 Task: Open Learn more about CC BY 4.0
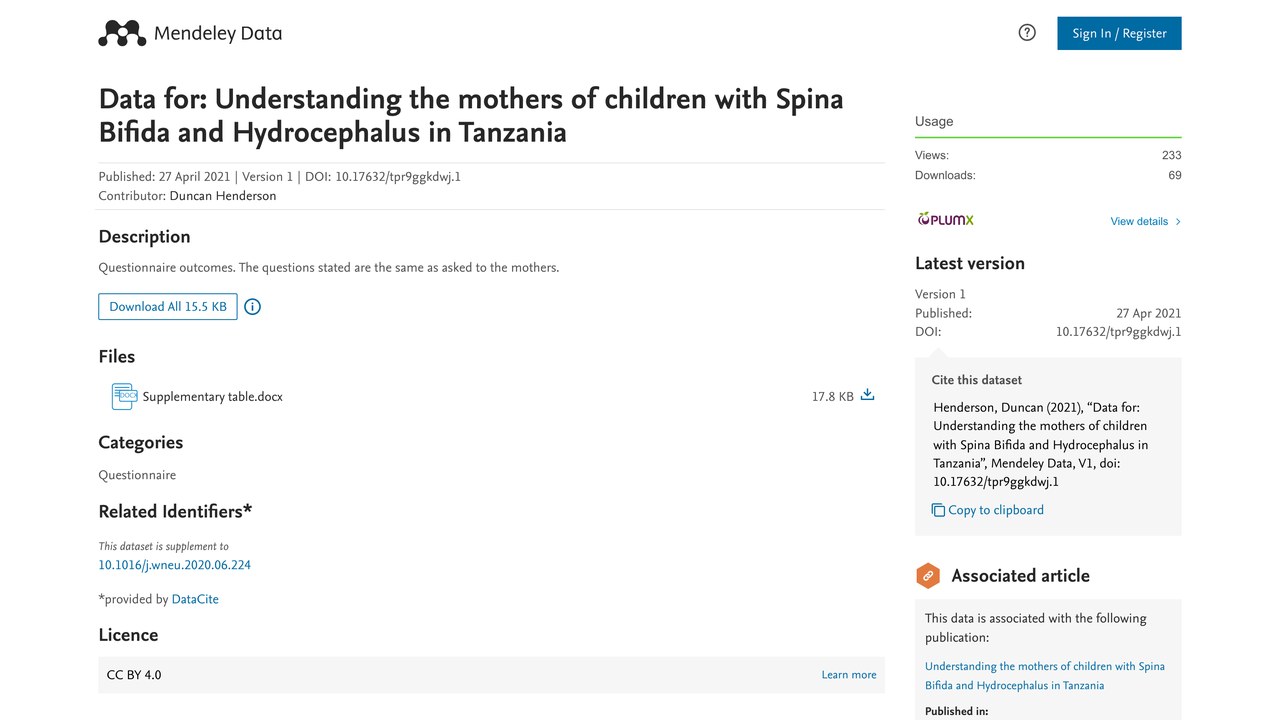point(849,675)
